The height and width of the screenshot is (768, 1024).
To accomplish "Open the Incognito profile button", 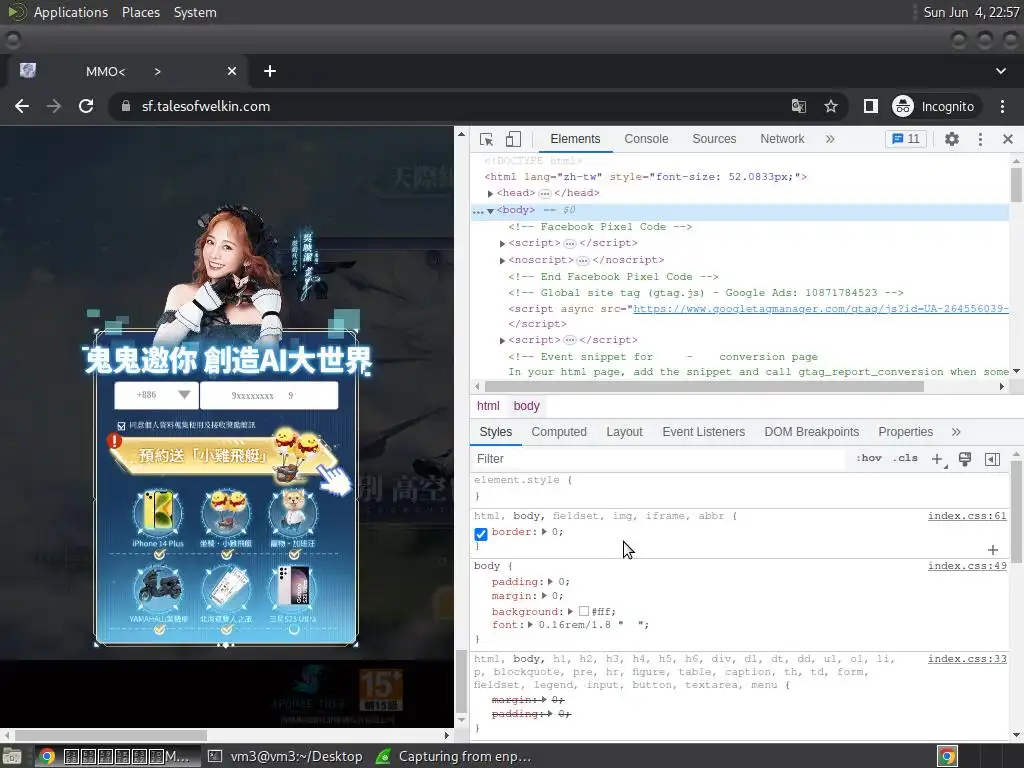I will [934, 106].
